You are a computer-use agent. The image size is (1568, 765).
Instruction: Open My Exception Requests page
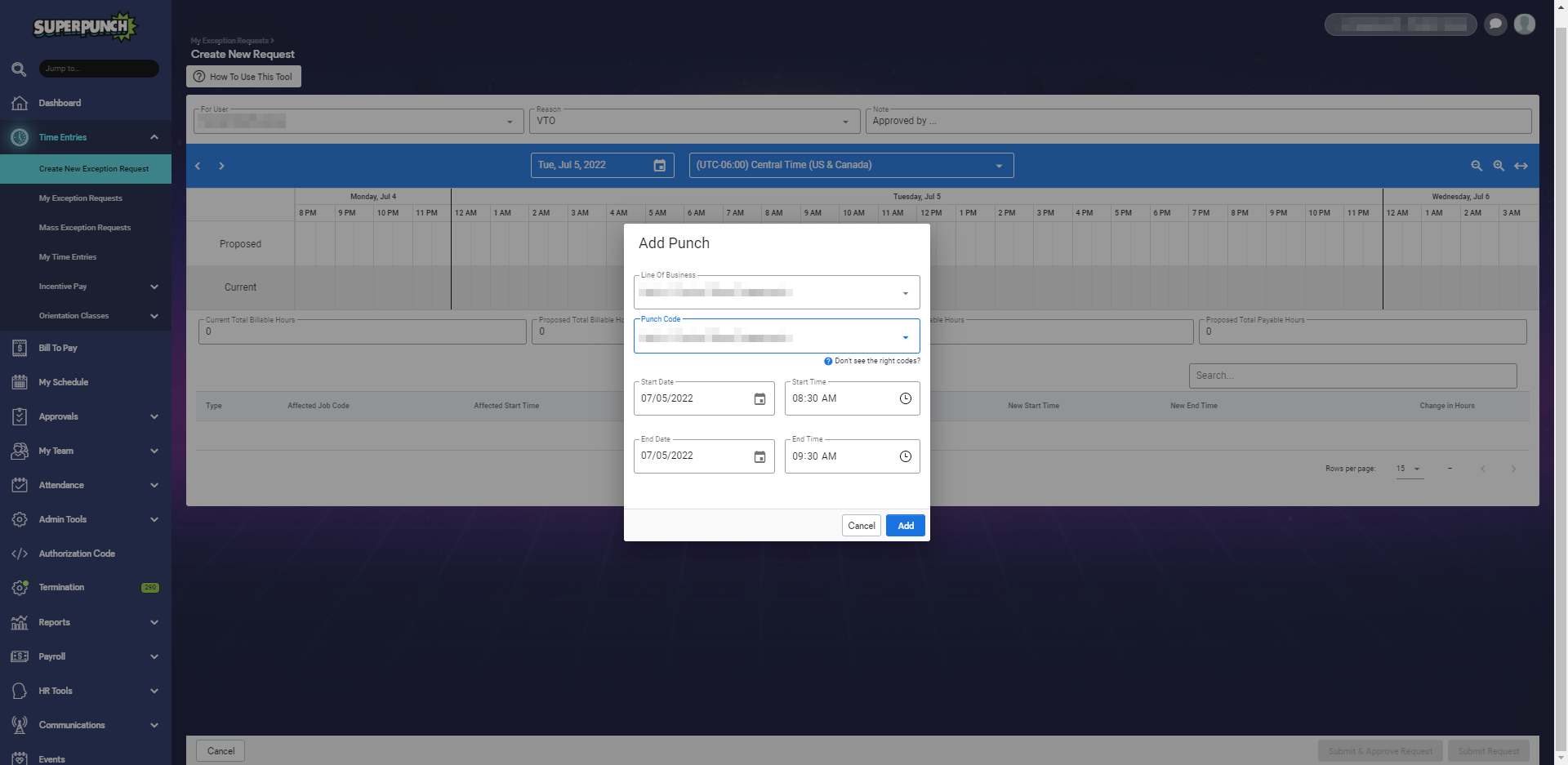click(81, 198)
